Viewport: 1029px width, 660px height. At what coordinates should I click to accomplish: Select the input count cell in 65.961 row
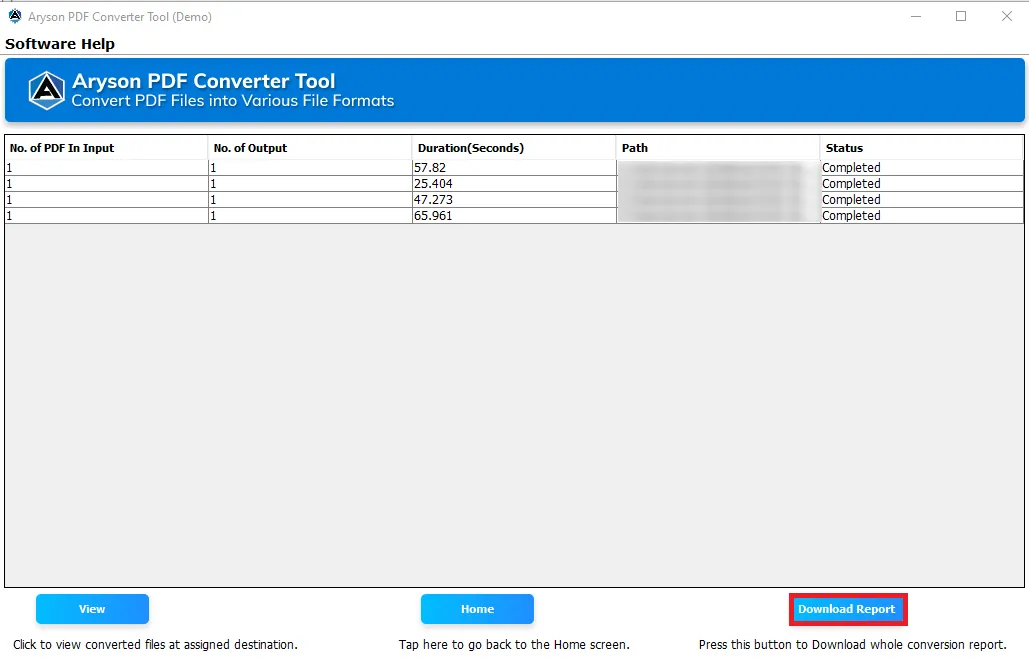(x=106, y=215)
